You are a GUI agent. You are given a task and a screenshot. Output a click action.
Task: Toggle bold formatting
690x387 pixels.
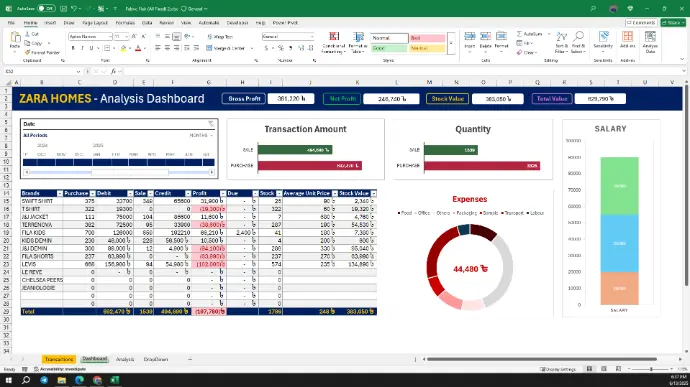(73, 48)
